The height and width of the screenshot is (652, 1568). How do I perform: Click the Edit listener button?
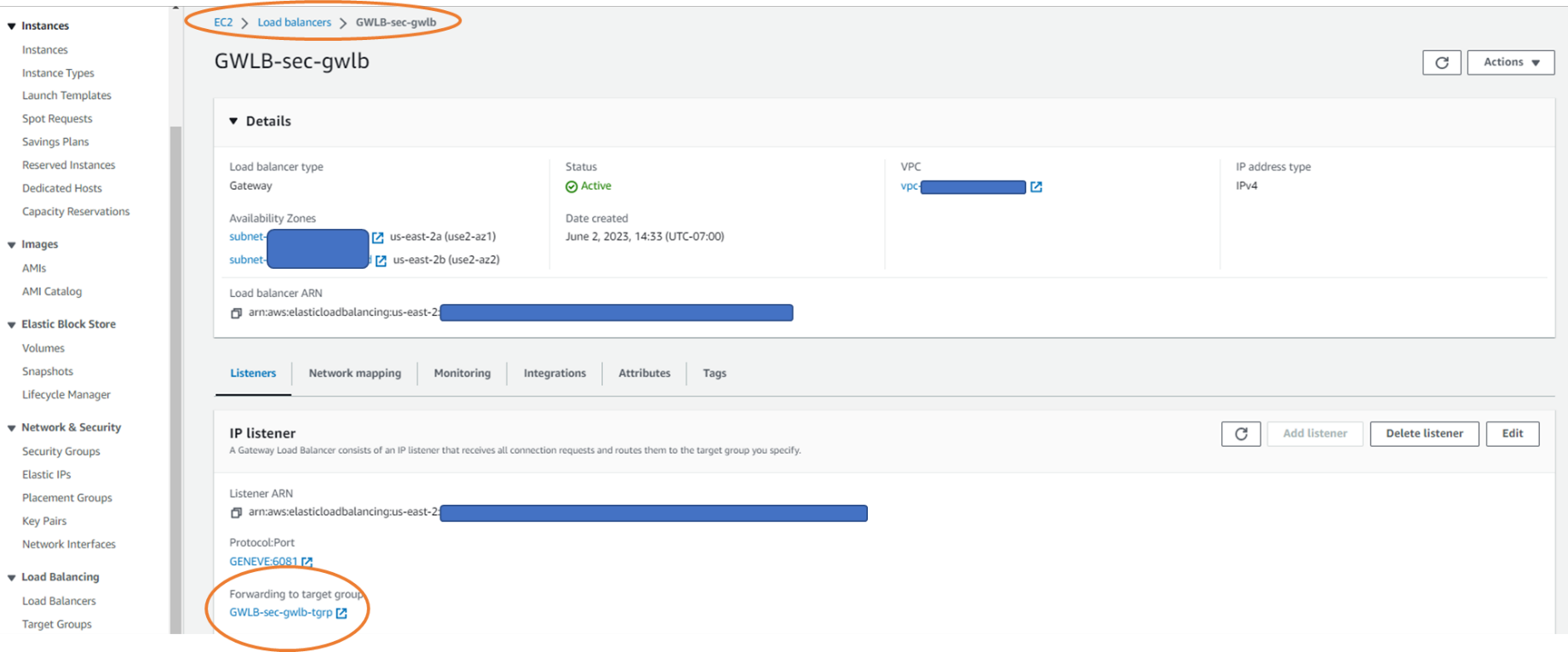pyautogui.click(x=1512, y=433)
